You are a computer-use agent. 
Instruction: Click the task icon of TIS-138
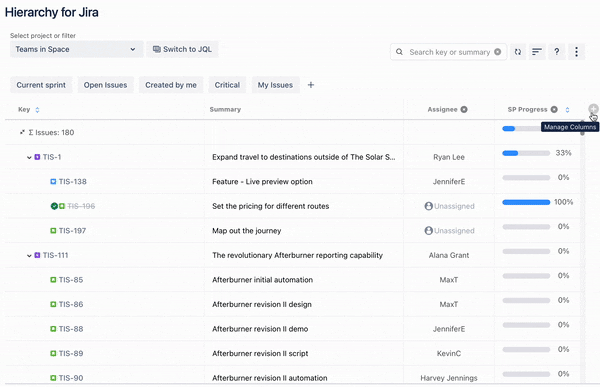(x=53, y=181)
